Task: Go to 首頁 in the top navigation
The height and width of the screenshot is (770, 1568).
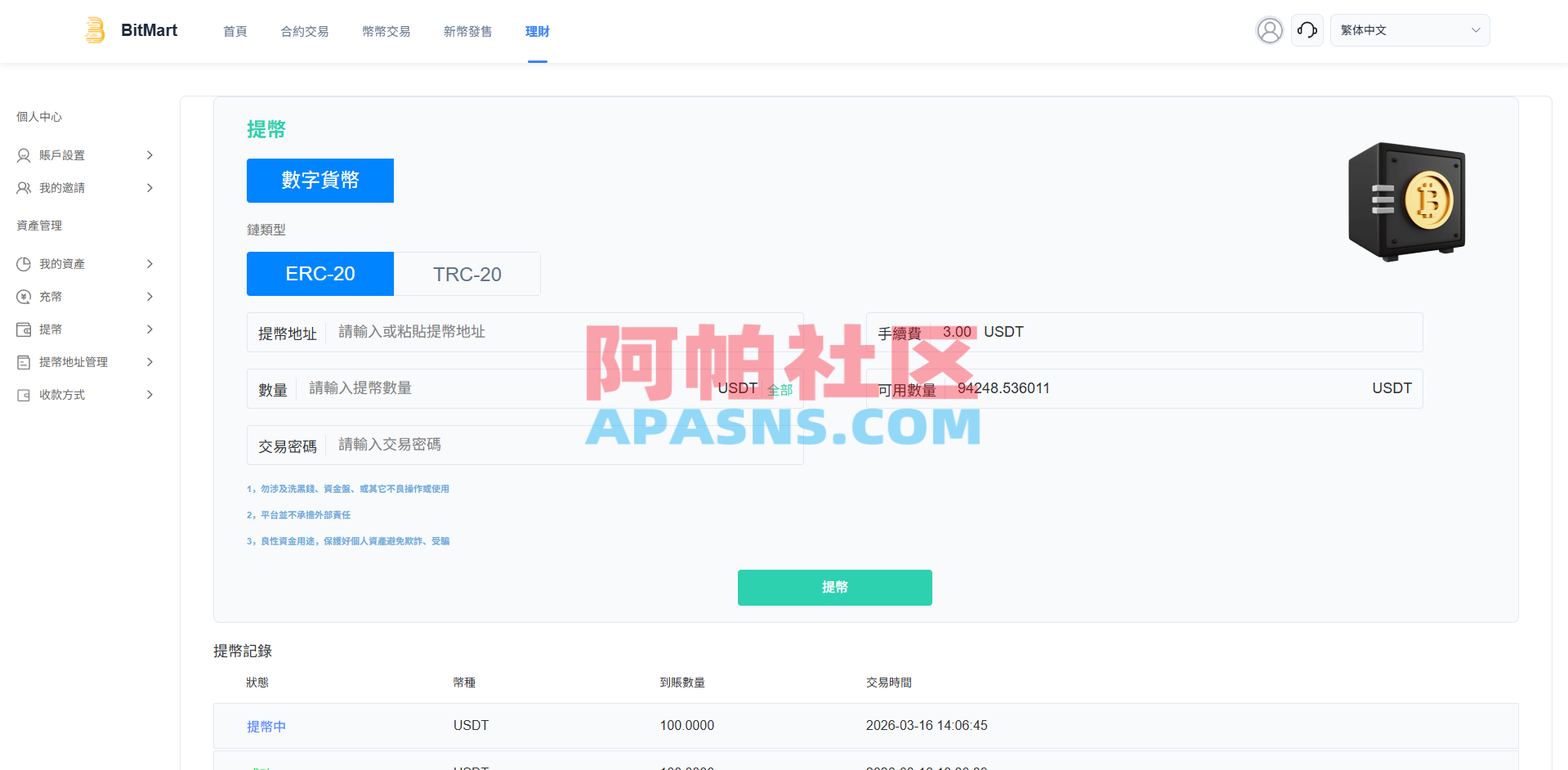Action: point(235,31)
